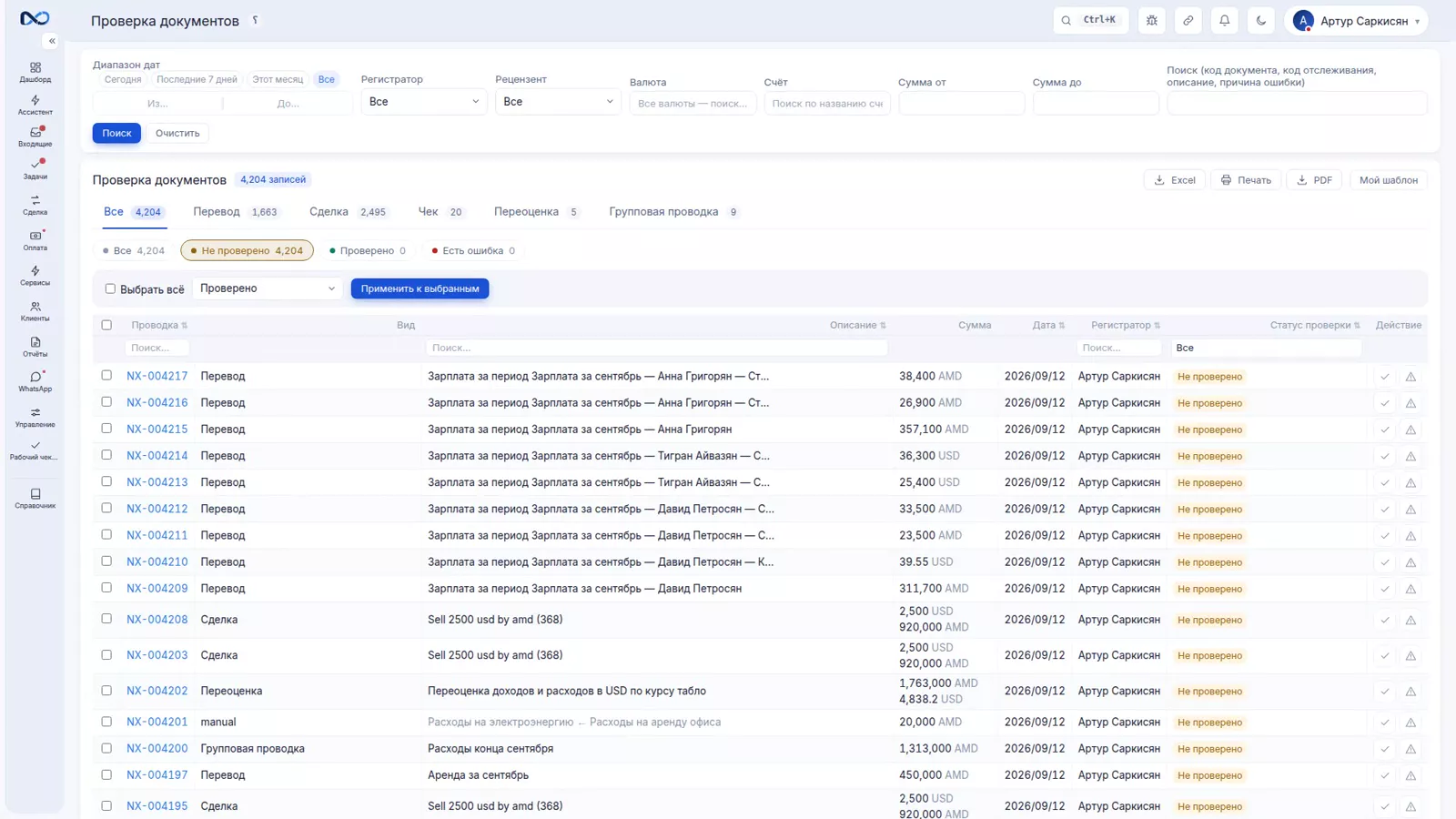This screenshot has height=819, width=1456.
Task: Select the checkbox for row NX-004208
Action: coord(106,619)
